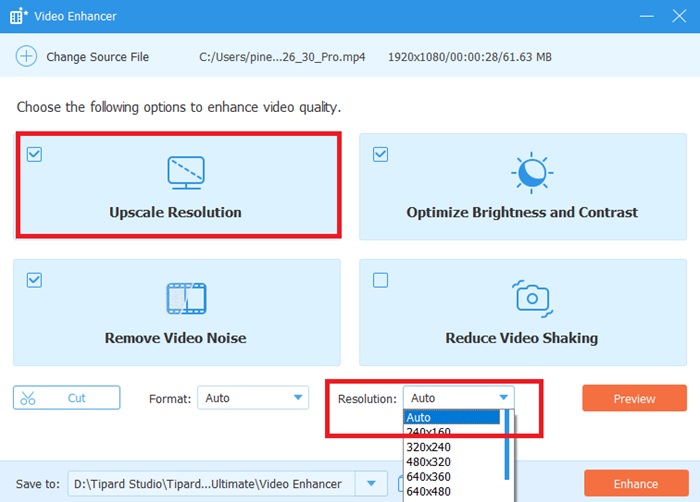Start enhancement with Enhance button
The height and width of the screenshot is (502, 700).
click(635, 484)
